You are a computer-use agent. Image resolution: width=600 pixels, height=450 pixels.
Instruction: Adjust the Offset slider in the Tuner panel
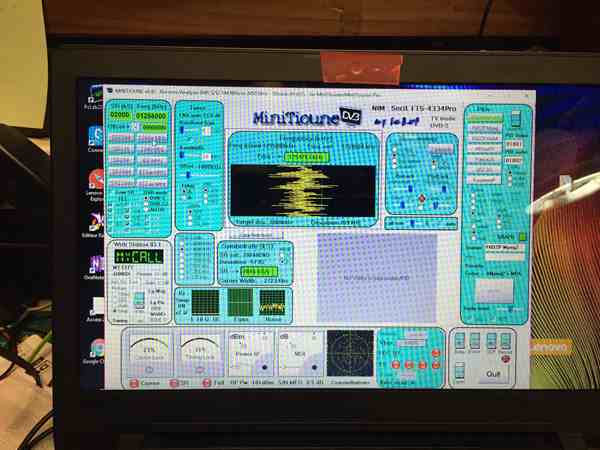point(200,175)
